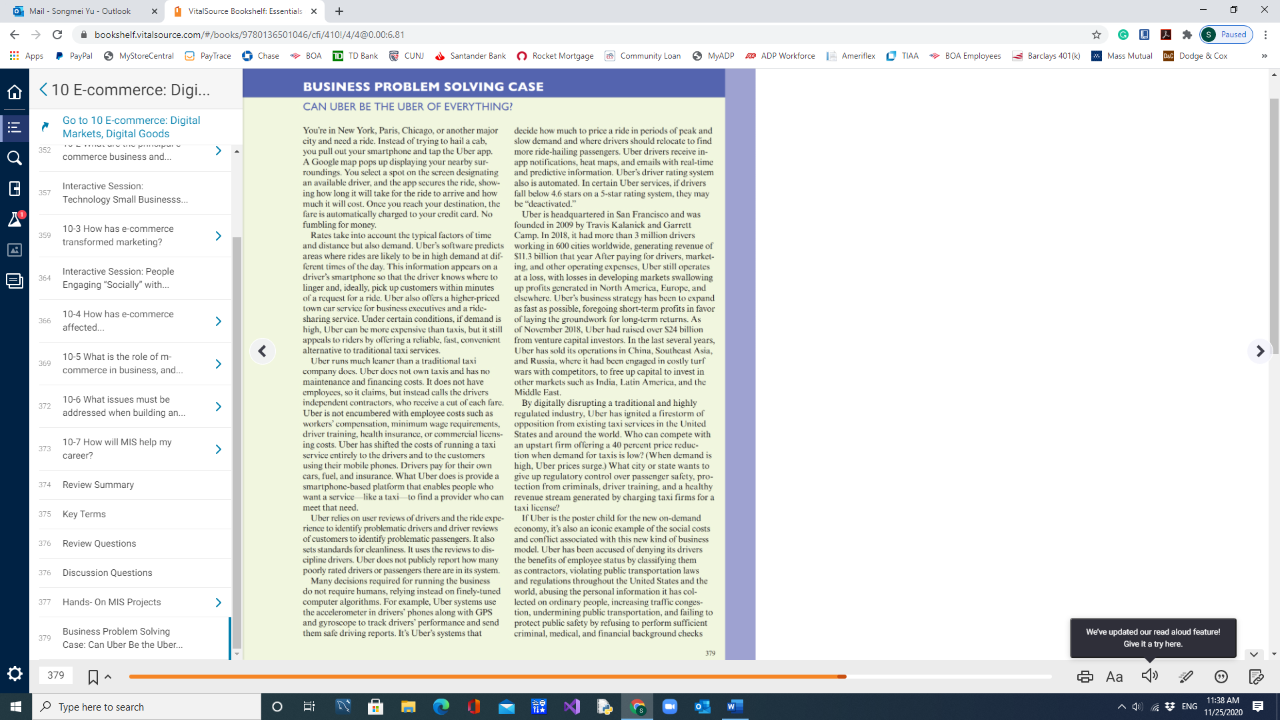Viewport: 1280px width, 720px height.
Task: Go back with the chapter title arrow
Action: 43,90
